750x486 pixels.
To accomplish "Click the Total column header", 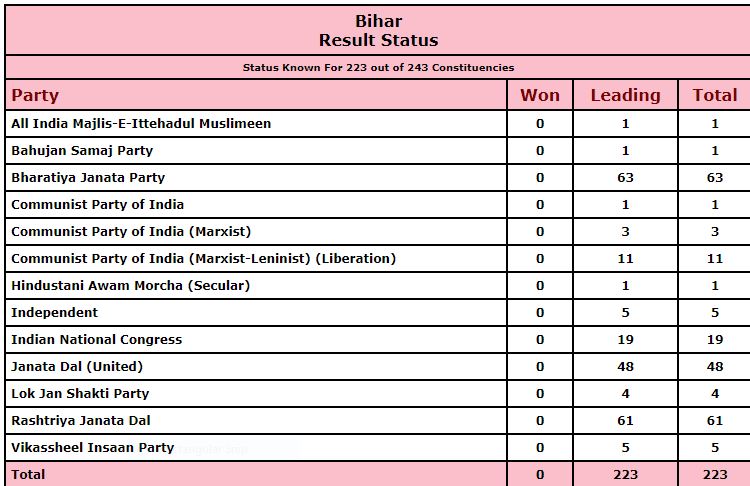I will pyautogui.click(x=715, y=95).
